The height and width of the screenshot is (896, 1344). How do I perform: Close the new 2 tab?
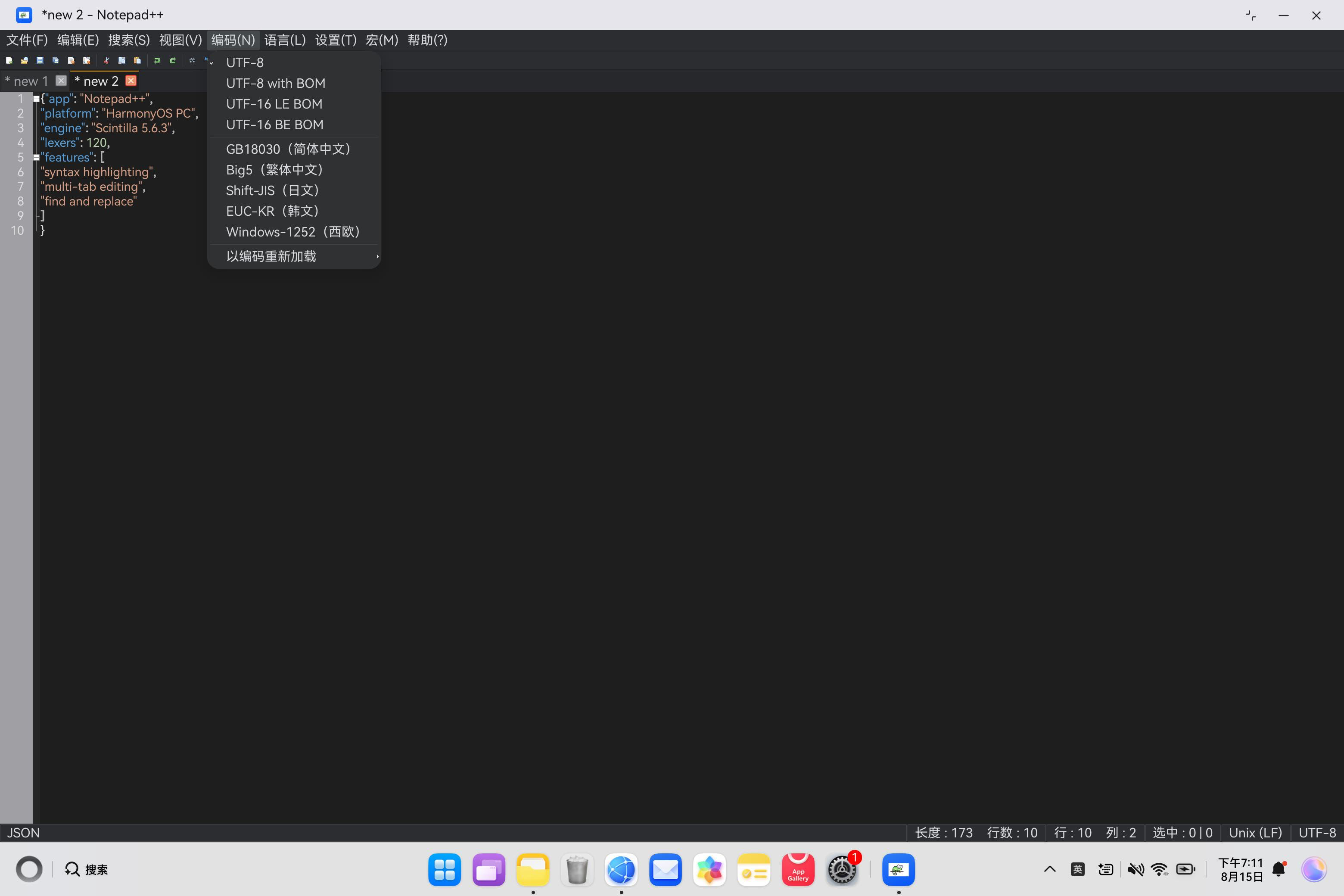pos(131,81)
